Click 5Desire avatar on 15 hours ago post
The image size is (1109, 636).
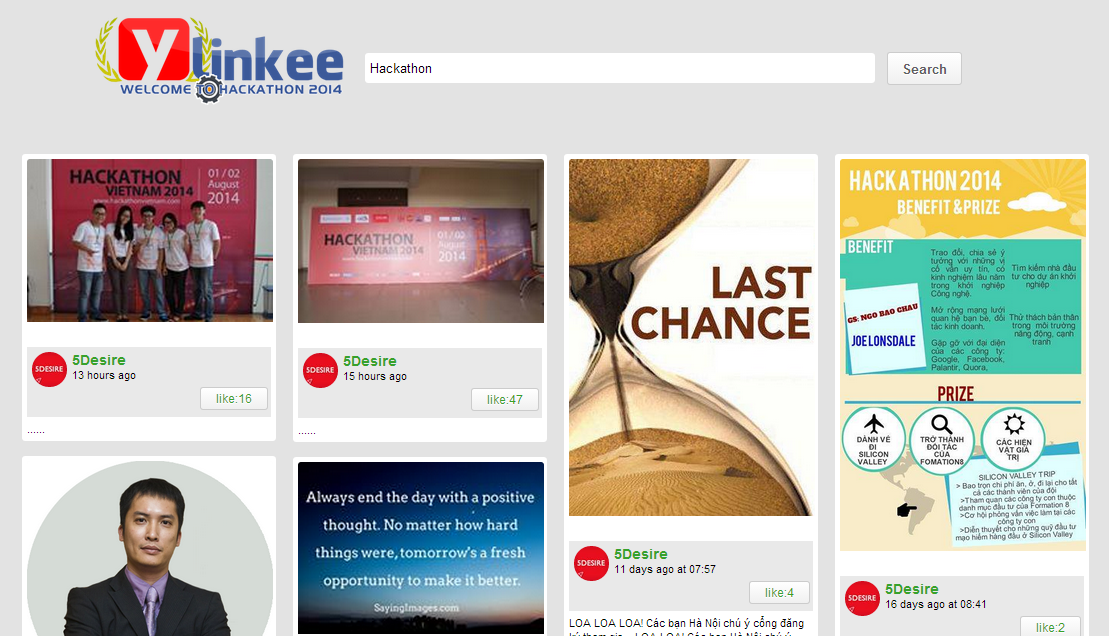coord(320,370)
